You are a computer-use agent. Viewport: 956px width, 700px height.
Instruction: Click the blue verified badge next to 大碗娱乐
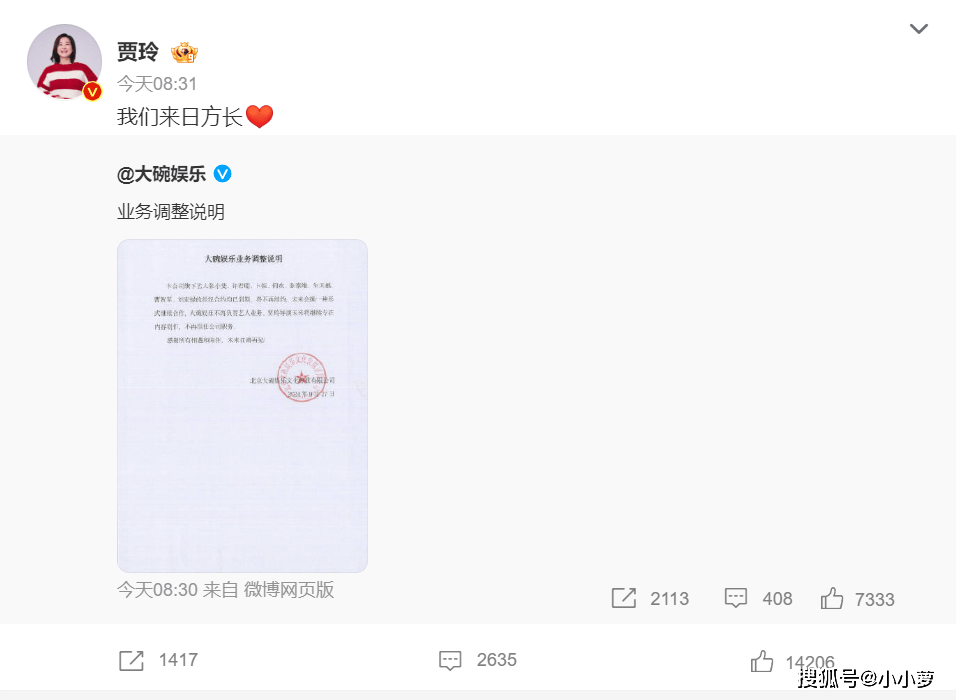(x=223, y=174)
